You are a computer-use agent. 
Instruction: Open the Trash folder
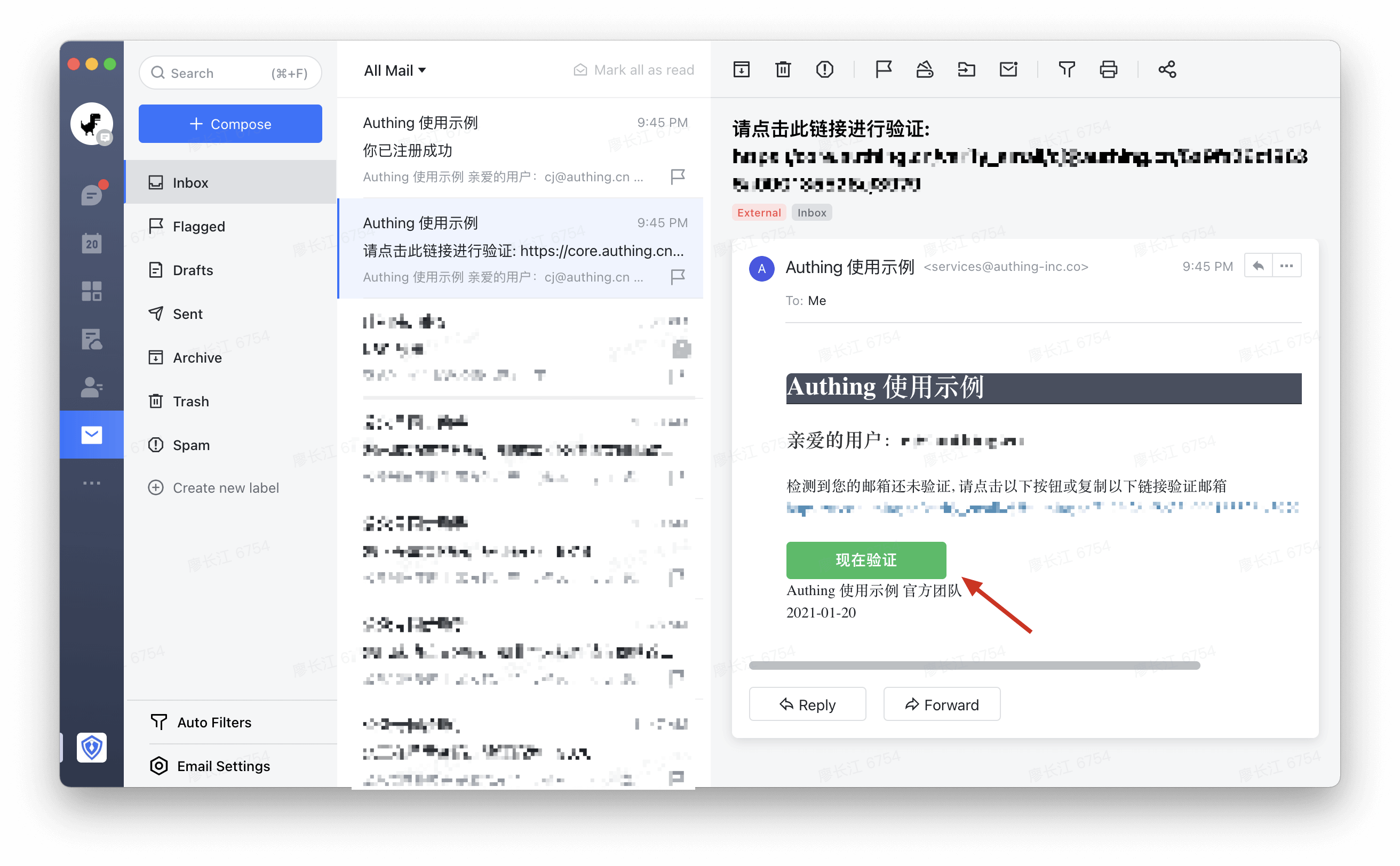[x=230, y=401]
